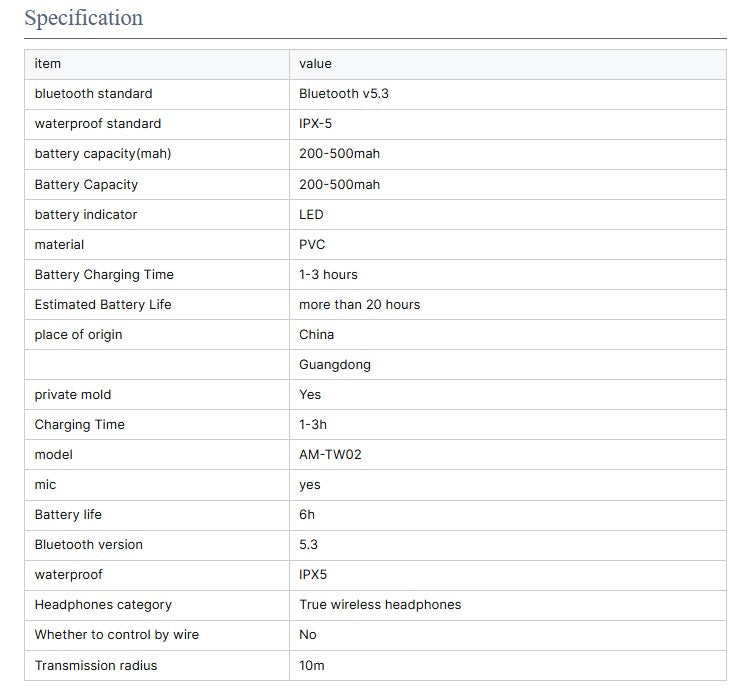Select the '1-3 hours' charging value
The image size is (750, 691).
328,274
